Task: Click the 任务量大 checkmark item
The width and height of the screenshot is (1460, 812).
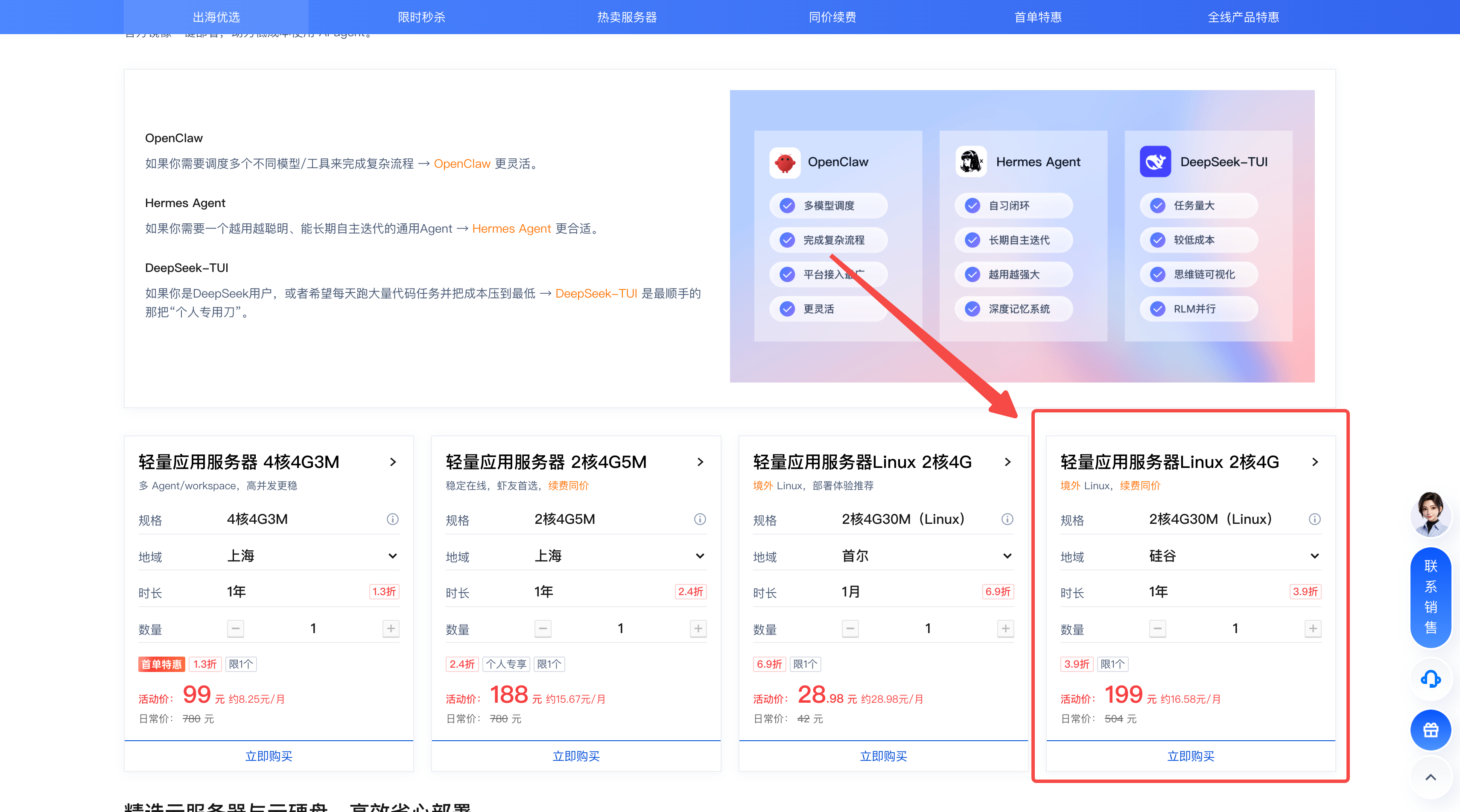Action: click(1199, 206)
